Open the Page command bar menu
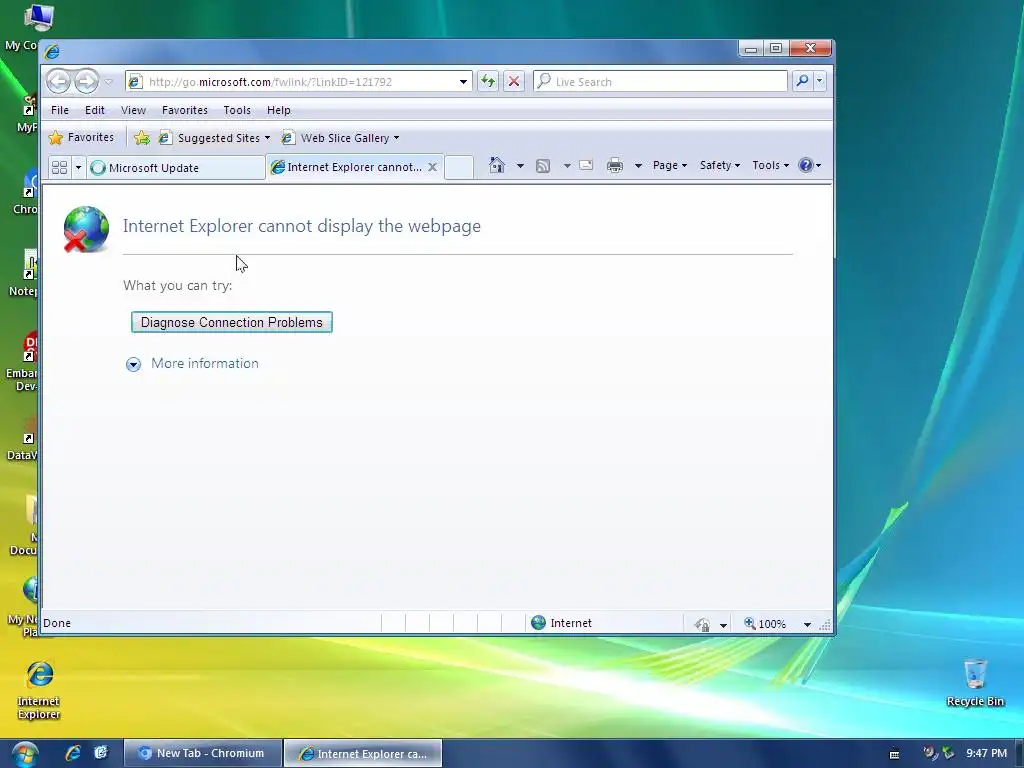The height and width of the screenshot is (768, 1024). coord(670,165)
